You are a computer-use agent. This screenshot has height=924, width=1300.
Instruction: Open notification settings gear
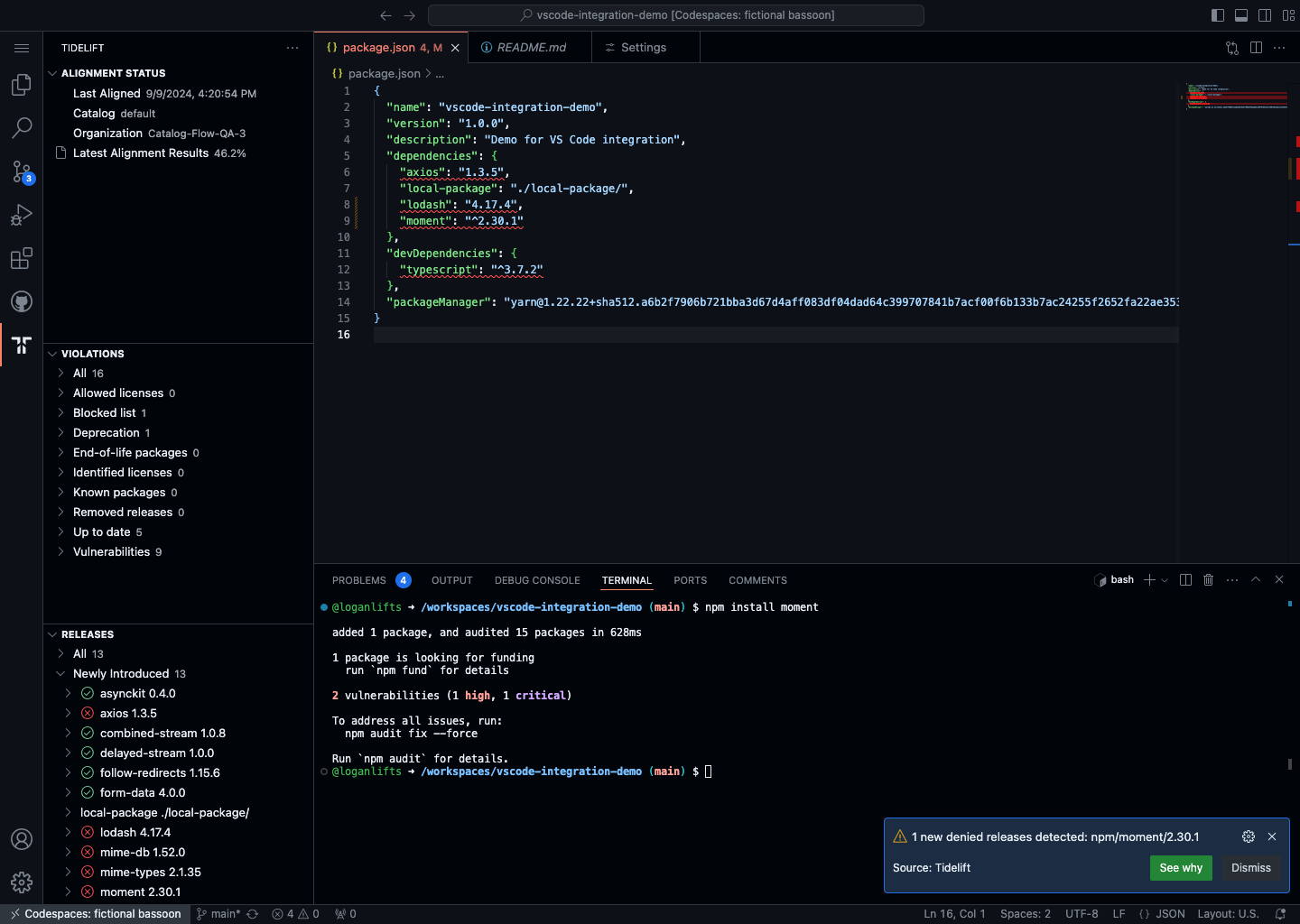pyautogui.click(x=1249, y=836)
